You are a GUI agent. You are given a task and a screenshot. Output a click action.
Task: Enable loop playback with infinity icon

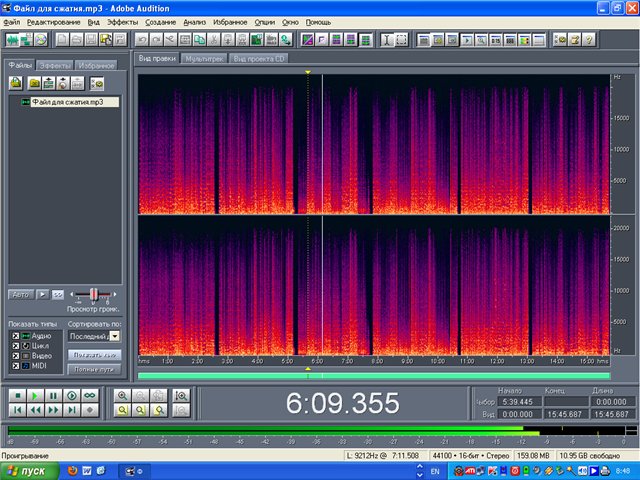(90, 395)
